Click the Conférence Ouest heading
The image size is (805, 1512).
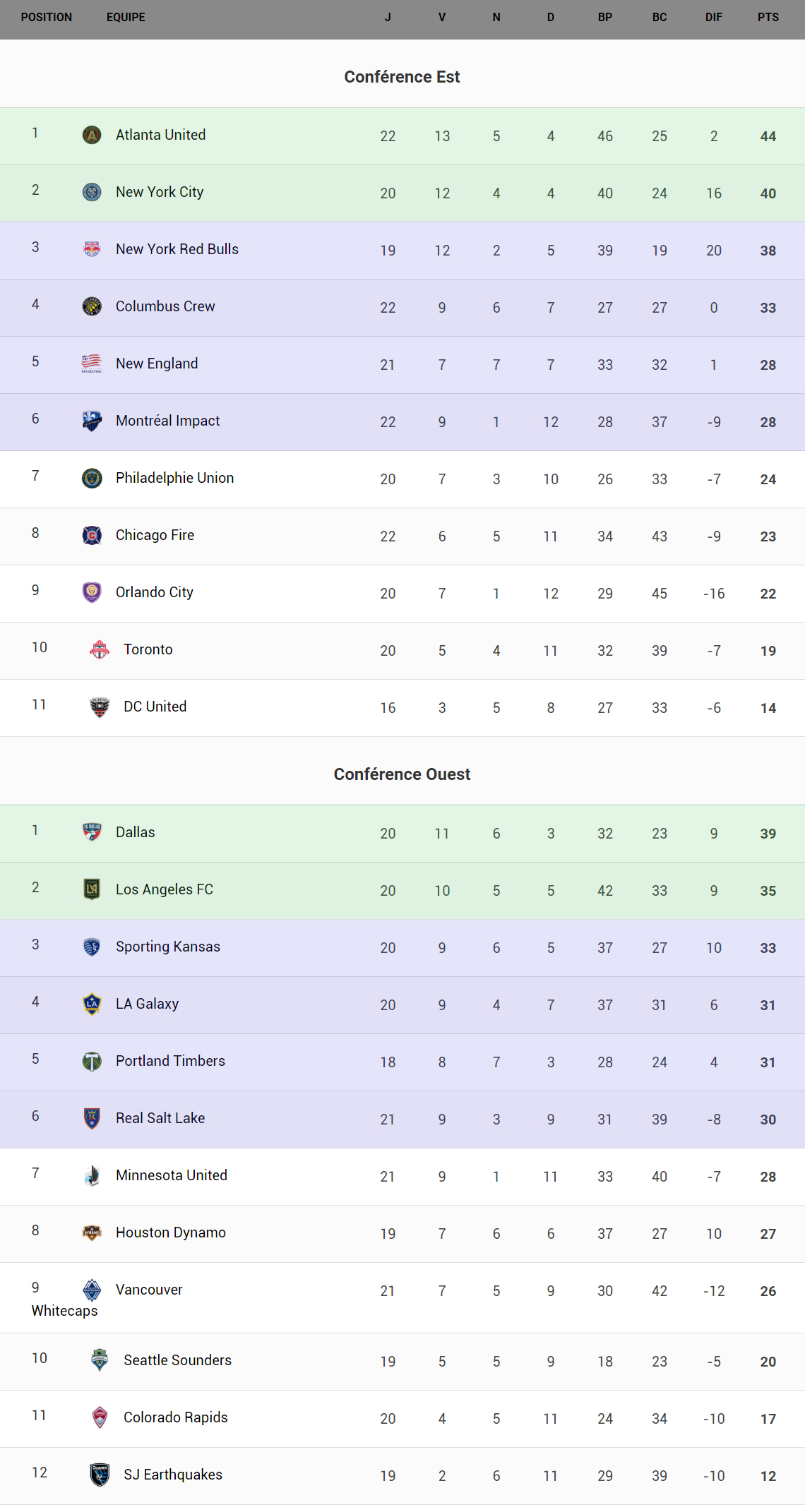402,774
